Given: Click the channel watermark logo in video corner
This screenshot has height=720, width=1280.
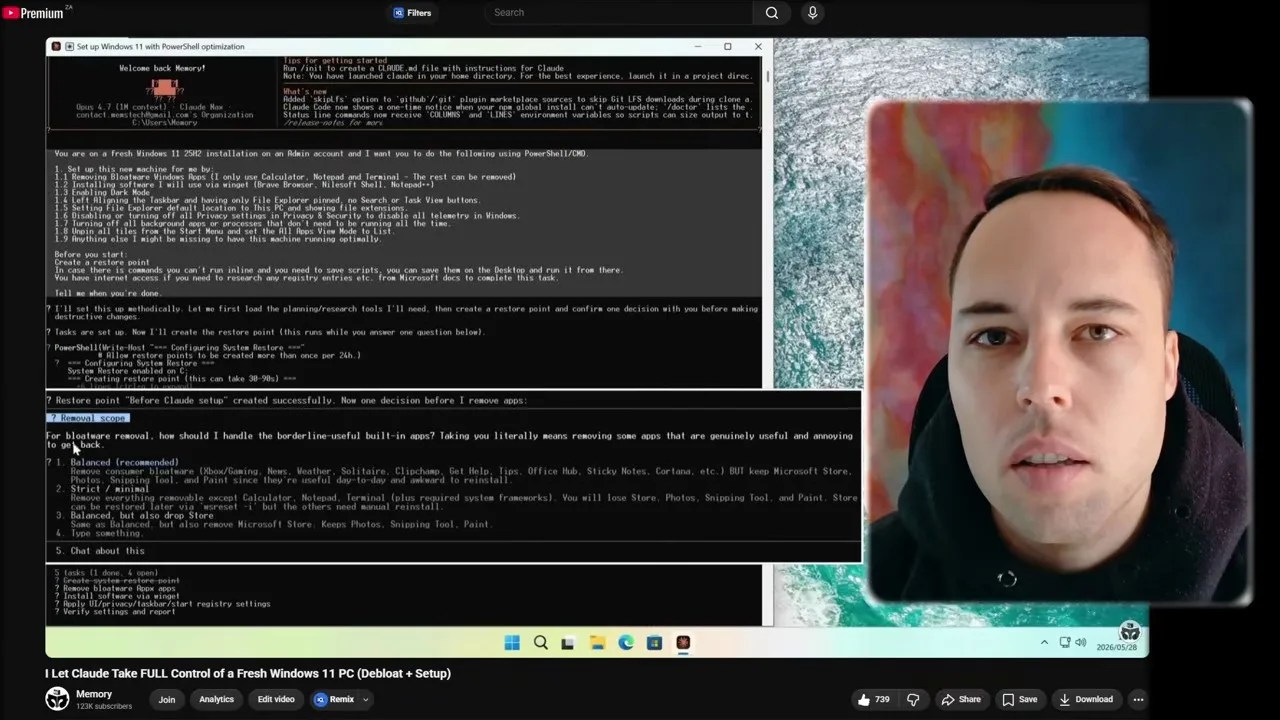Looking at the screenshot, I should tap(1130, 631).
